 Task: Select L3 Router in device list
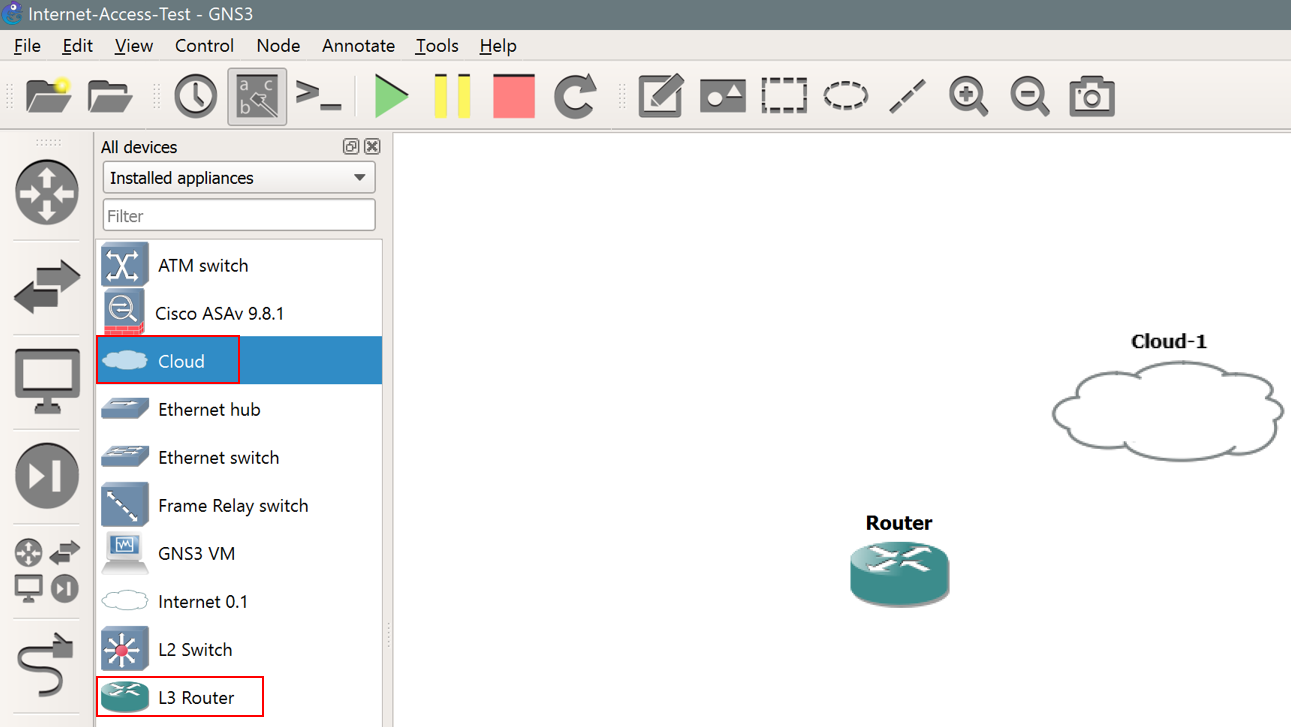pos(195,697)
